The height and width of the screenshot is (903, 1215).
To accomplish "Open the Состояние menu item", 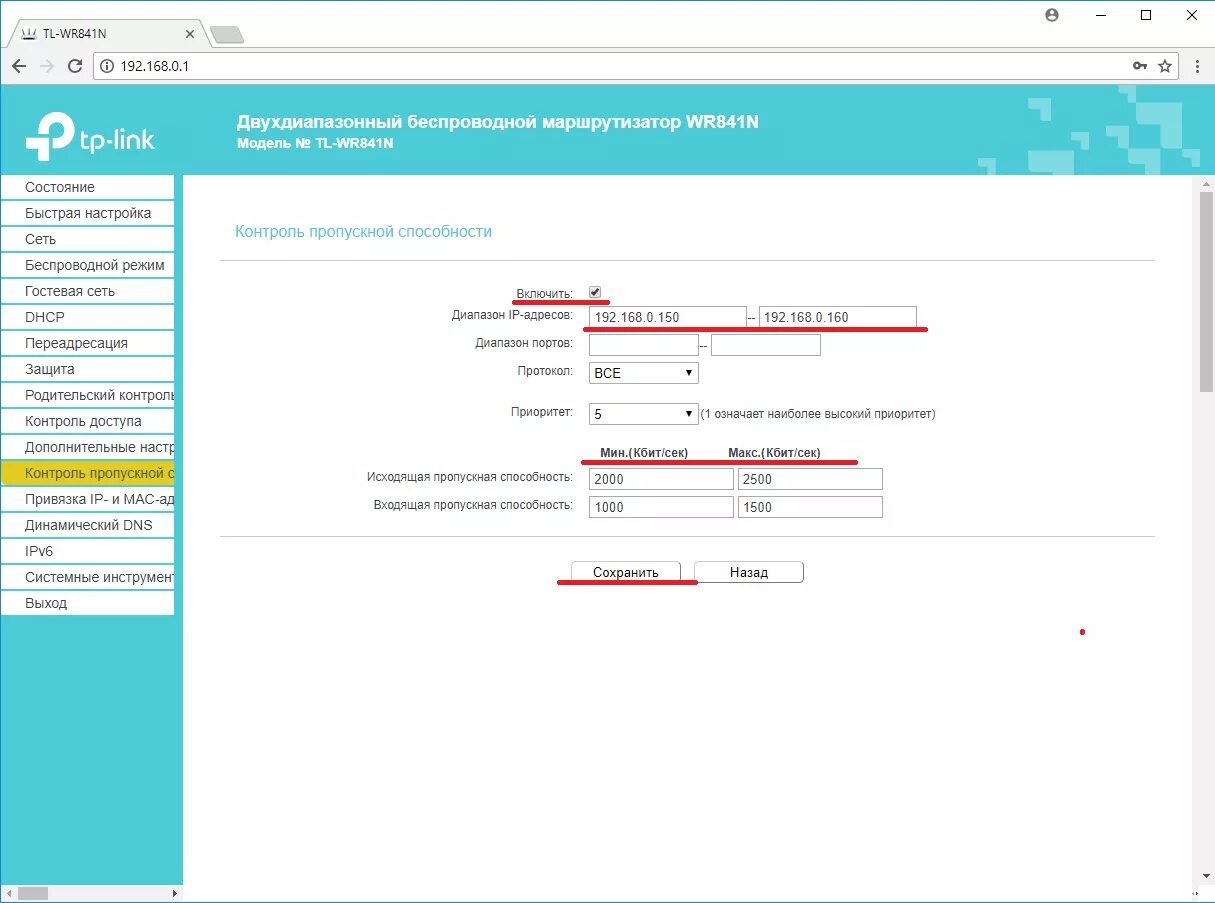I will pyautogui.click(x=87, y=187).
